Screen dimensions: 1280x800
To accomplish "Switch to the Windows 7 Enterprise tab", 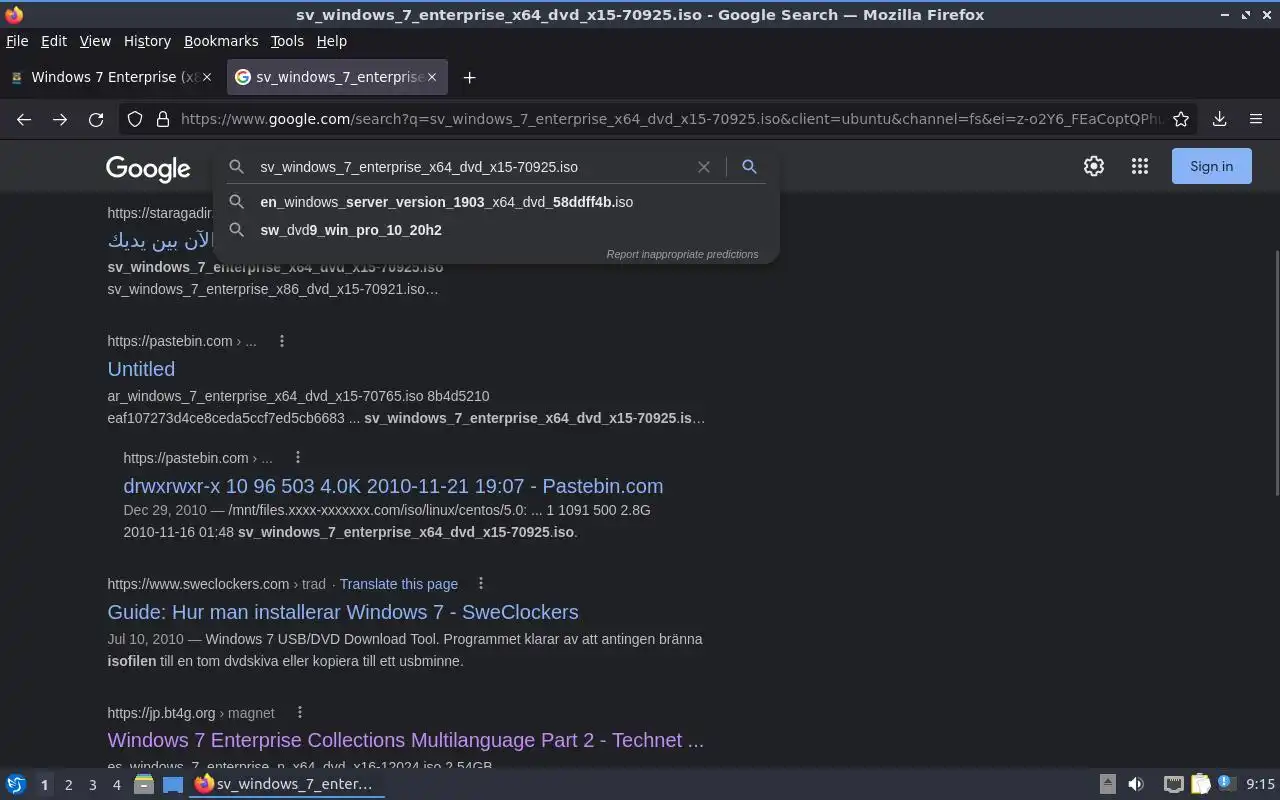I will pos(110,77).
